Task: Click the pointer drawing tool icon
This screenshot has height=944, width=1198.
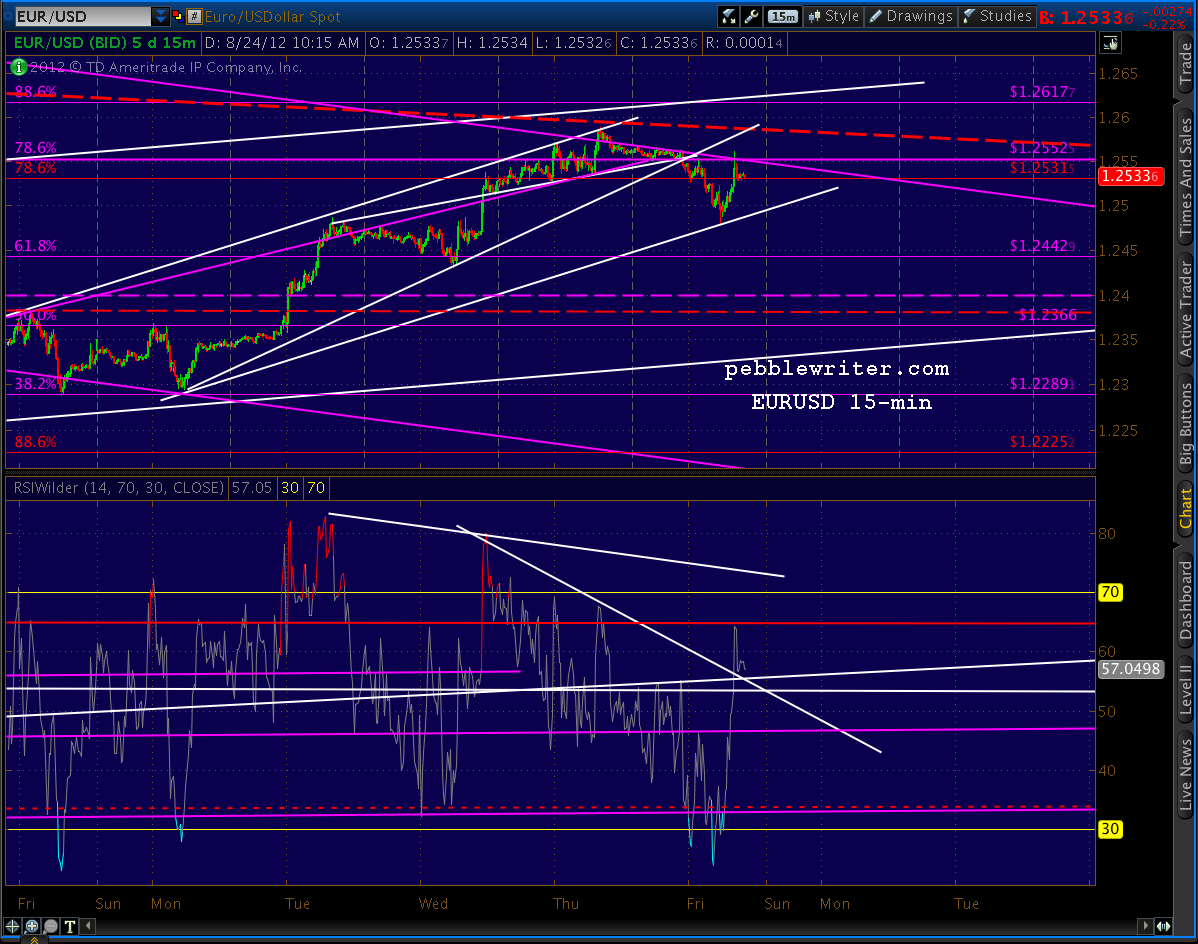Action: point(1110,44)
